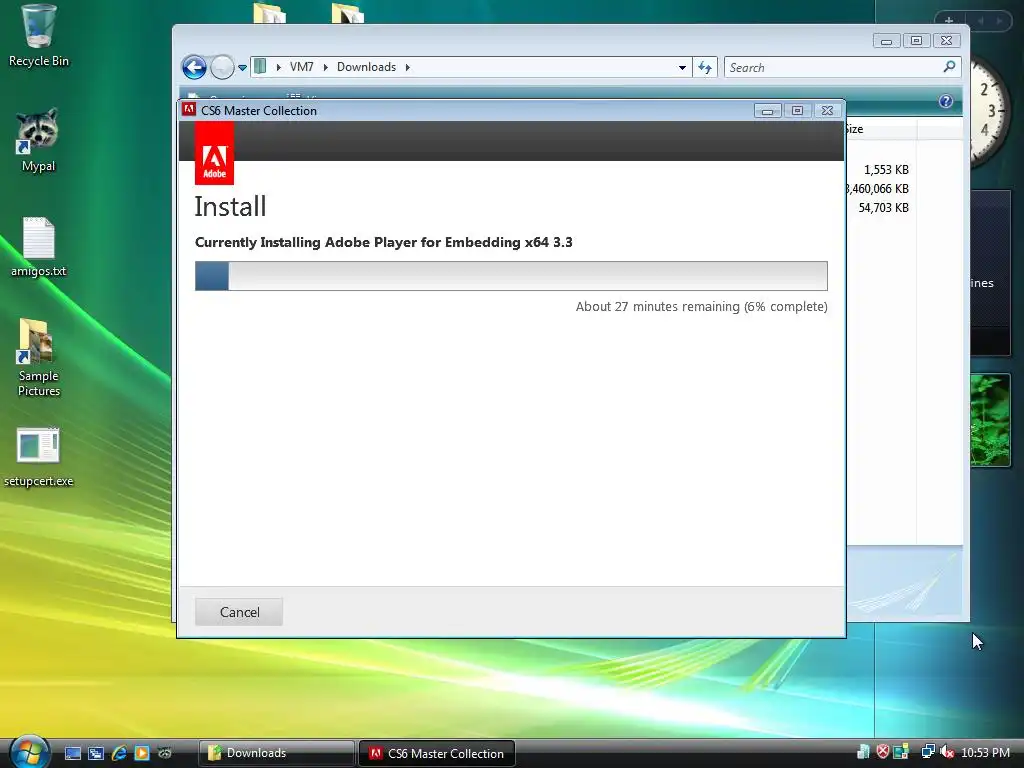Expand the arrow before VM7 in breadcrumb
Screen dimensions: 1024x768
(279, 67)
